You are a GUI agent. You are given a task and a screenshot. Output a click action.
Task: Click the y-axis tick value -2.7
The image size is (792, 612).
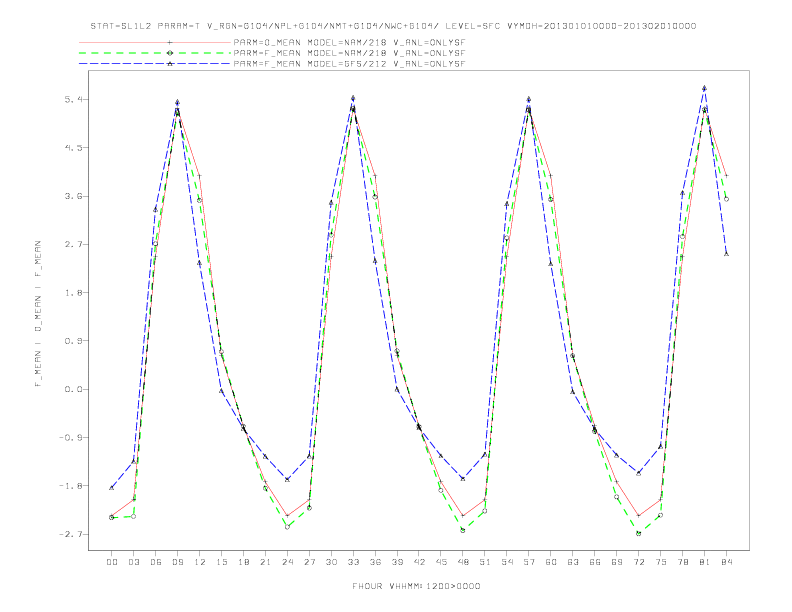tap(70, 534)
